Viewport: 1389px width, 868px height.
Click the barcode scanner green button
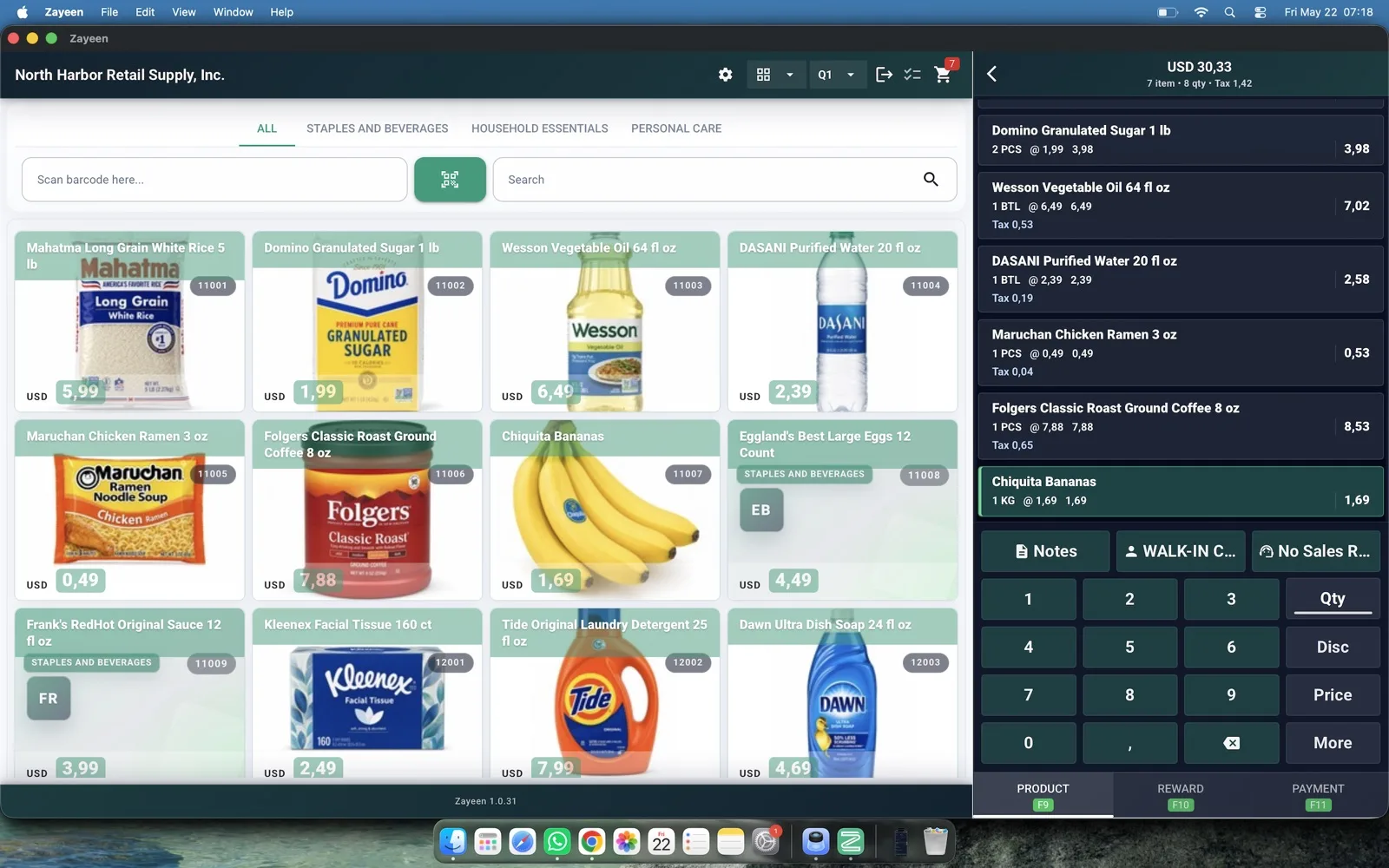click(x=450, y=180)
